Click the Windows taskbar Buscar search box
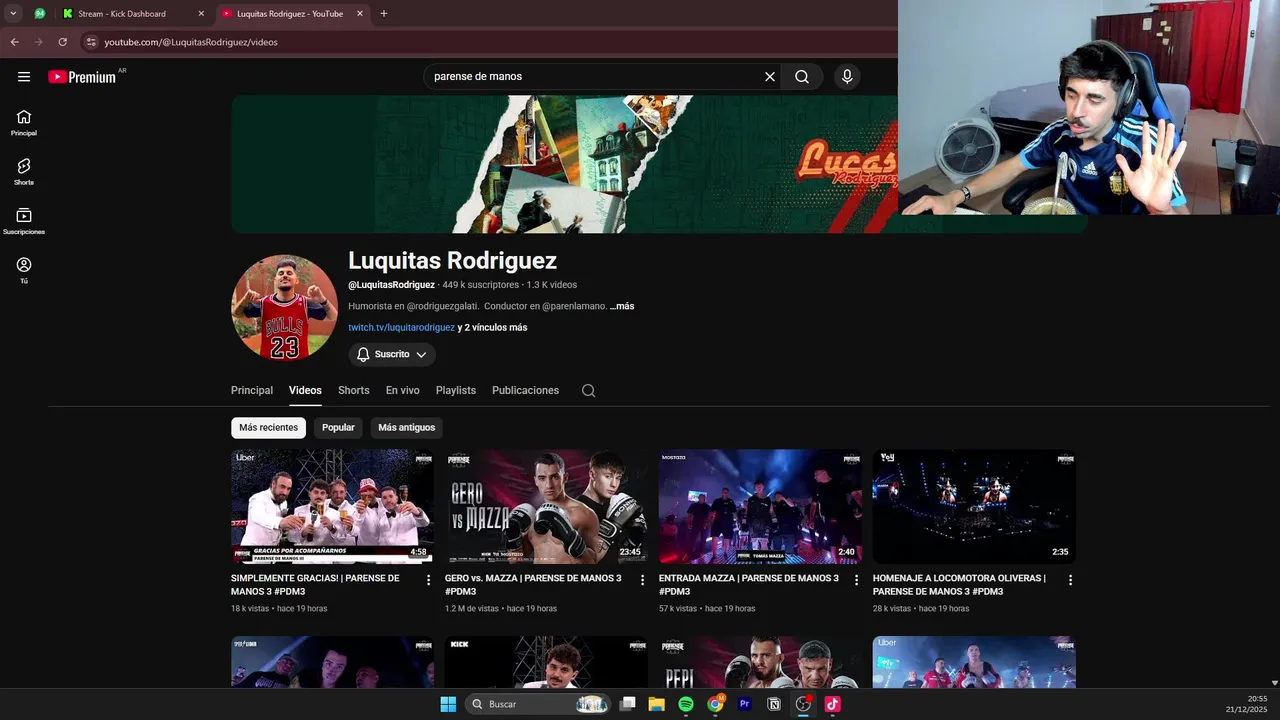This screenshot has width=1280, height=720. [538, 704]
